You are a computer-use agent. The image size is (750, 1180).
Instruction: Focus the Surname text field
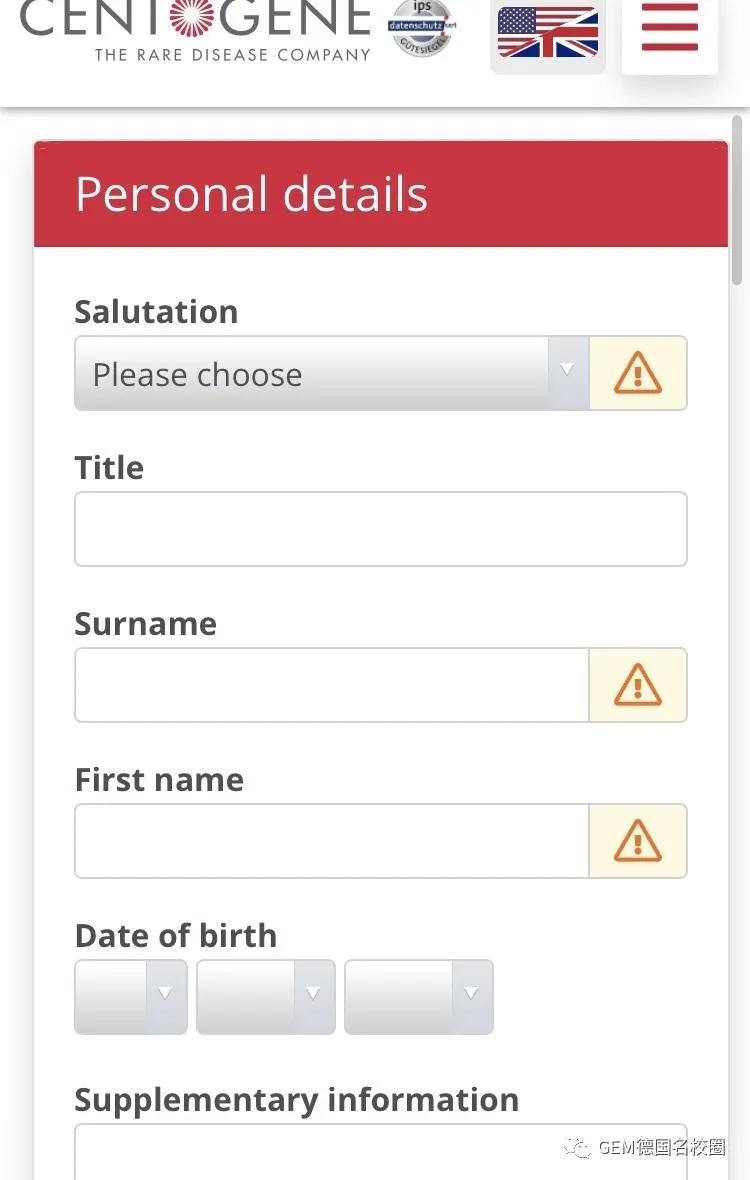click(x=331, y=686)
